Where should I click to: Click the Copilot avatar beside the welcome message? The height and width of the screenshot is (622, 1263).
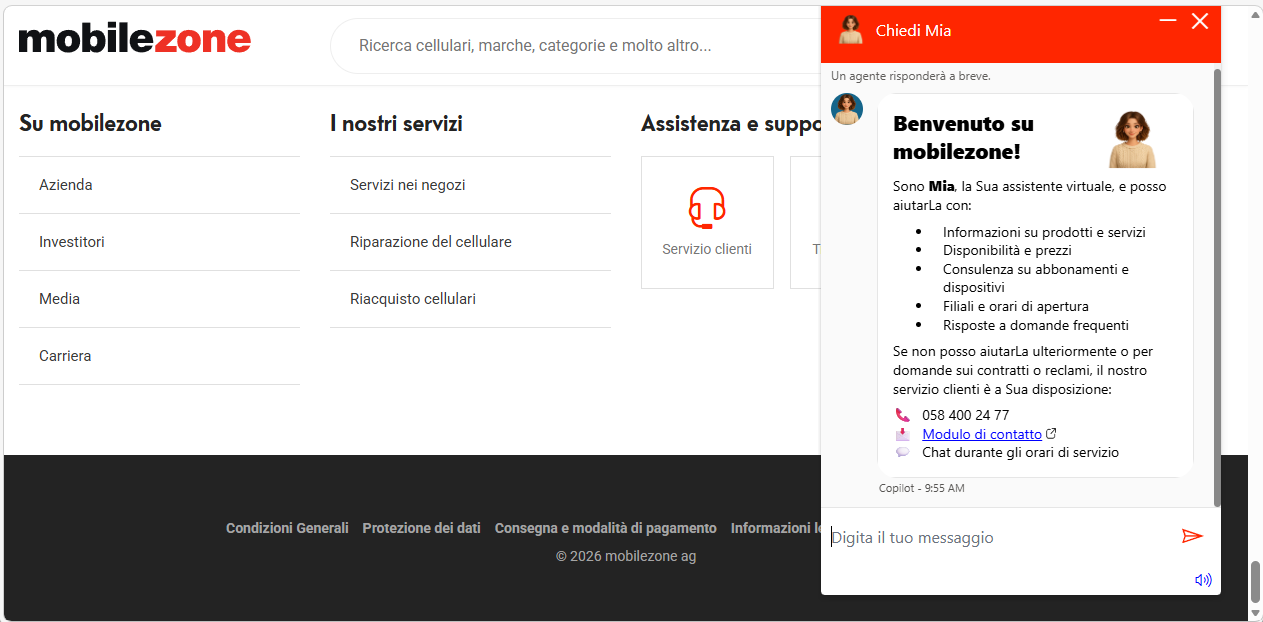tap(847, 109)
